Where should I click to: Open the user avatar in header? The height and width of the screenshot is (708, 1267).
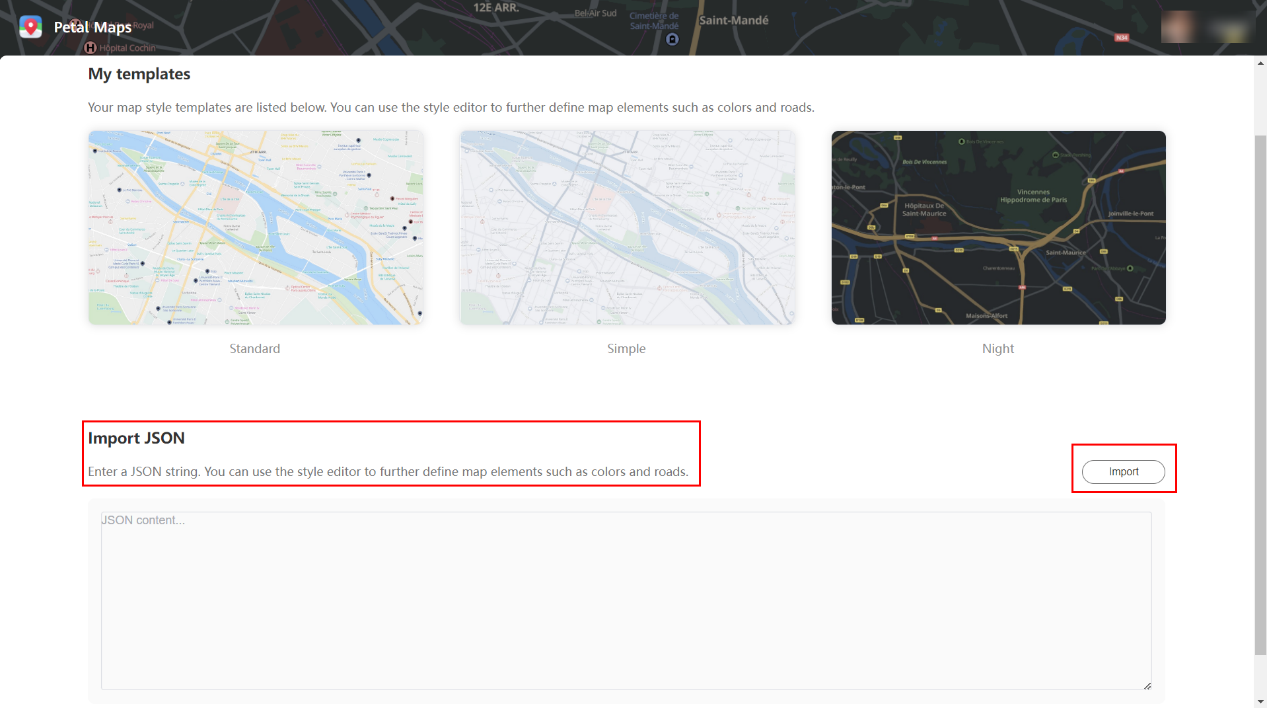point(1178,27)
